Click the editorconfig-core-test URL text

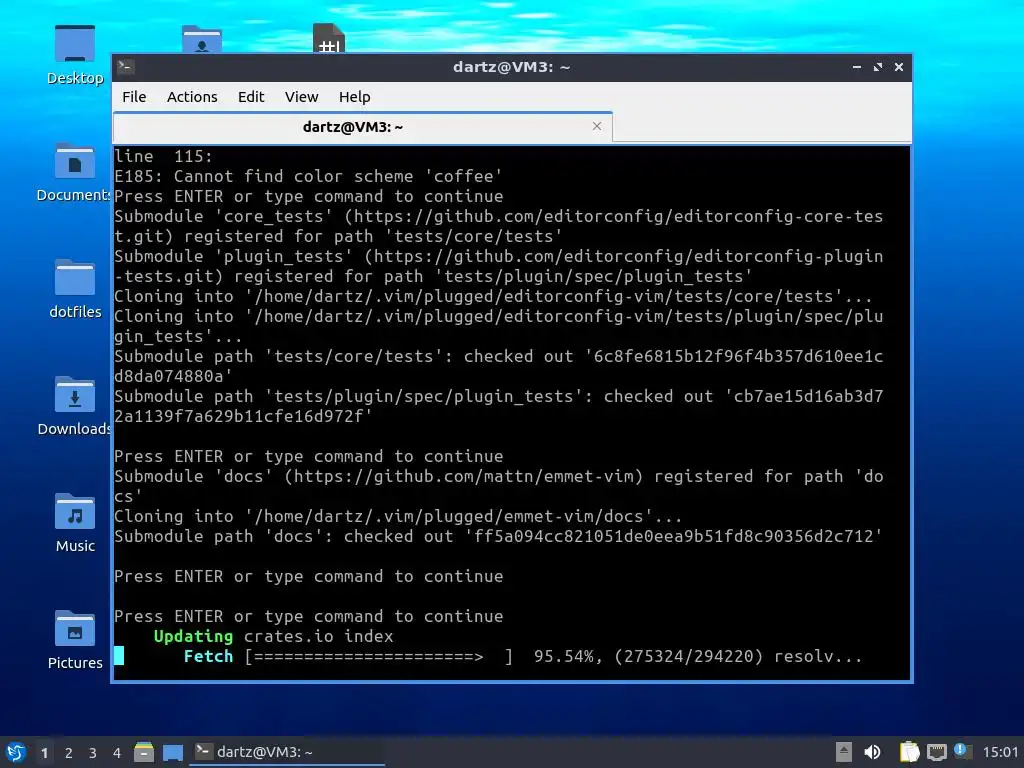tap(618, 216)
